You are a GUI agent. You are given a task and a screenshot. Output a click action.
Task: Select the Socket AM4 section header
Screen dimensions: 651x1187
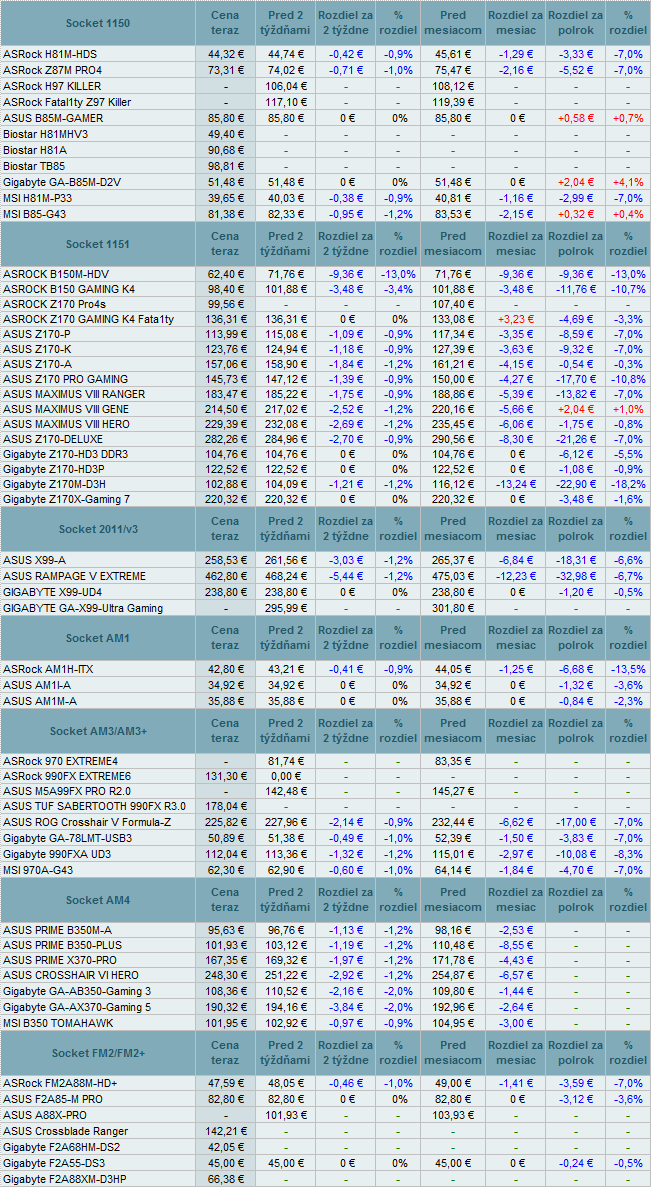pyautogui.click(x=98, y=900)
